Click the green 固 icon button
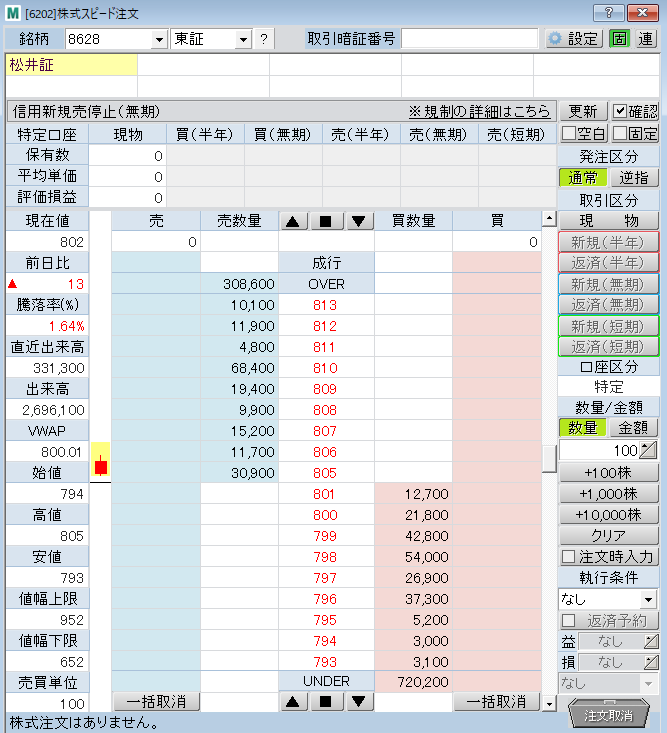 point(619,39)
